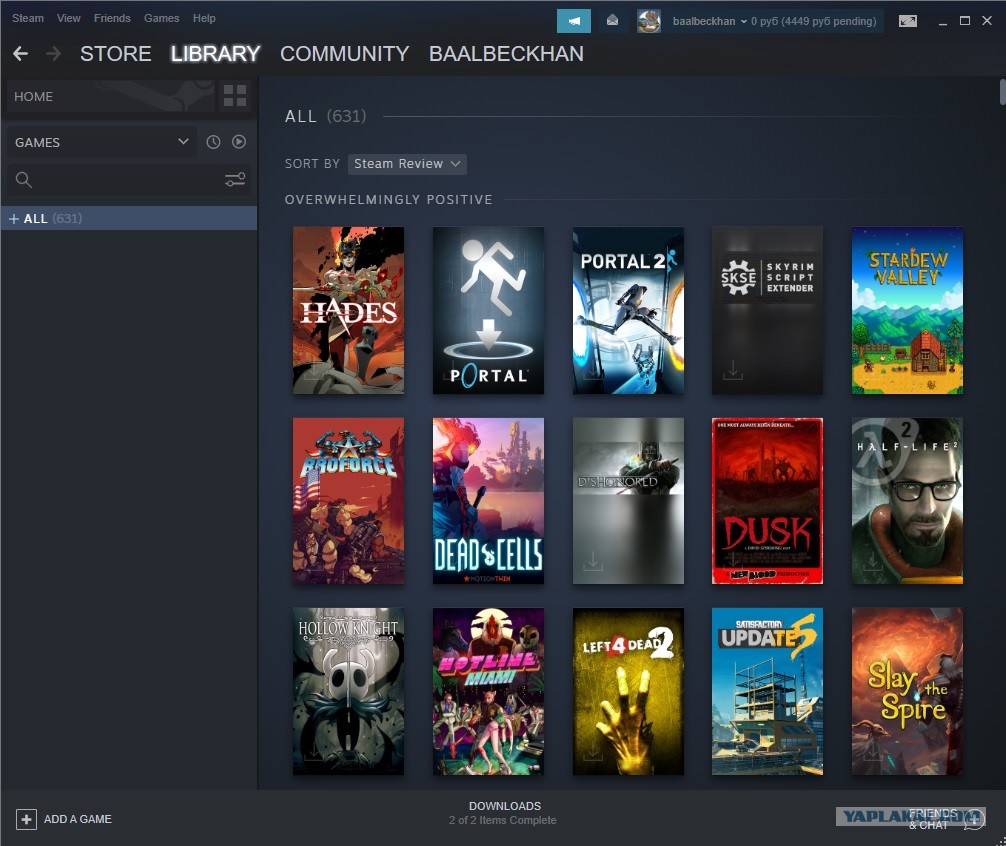Open the View menu
Screen dimensions: 1006x846
pyautogui.click(x=69, y=19)
